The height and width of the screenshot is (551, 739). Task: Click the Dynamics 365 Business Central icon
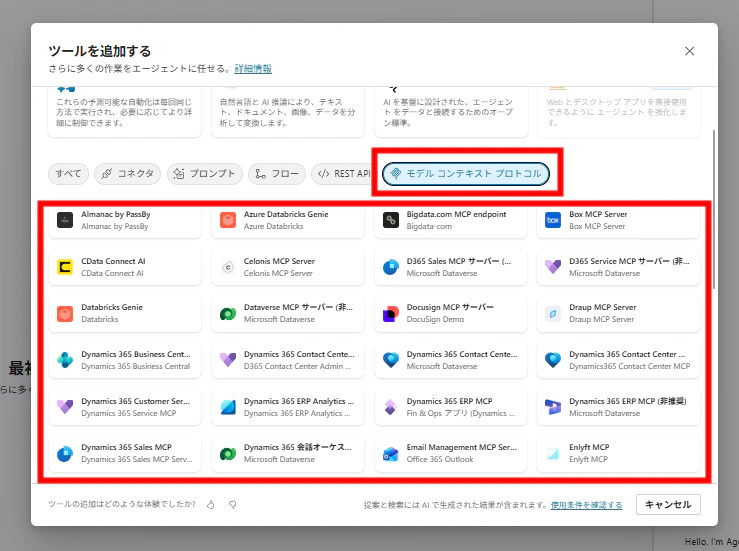[x=65, y=360]
